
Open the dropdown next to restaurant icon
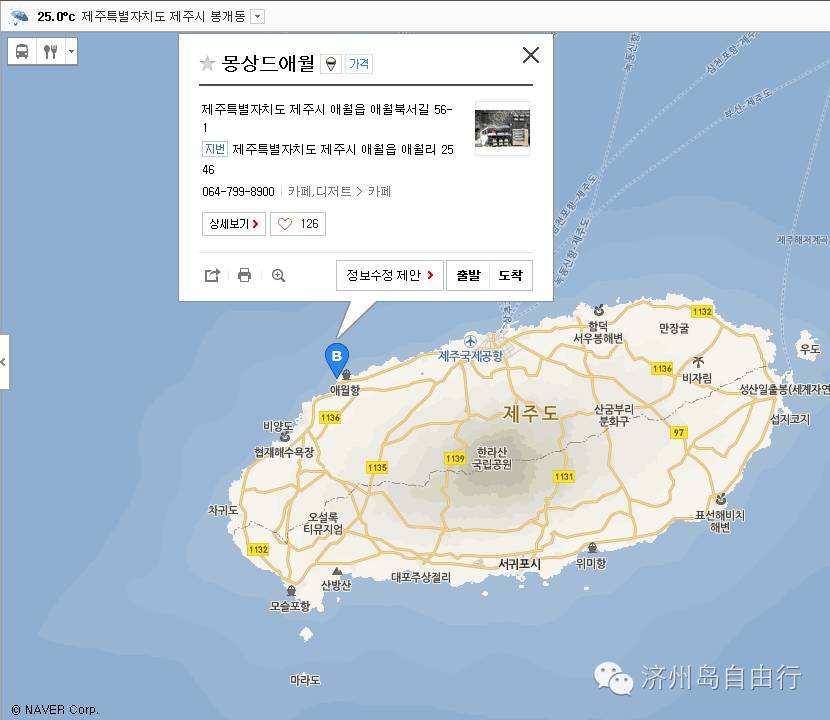pyautogui.click(x=71, y=51)
